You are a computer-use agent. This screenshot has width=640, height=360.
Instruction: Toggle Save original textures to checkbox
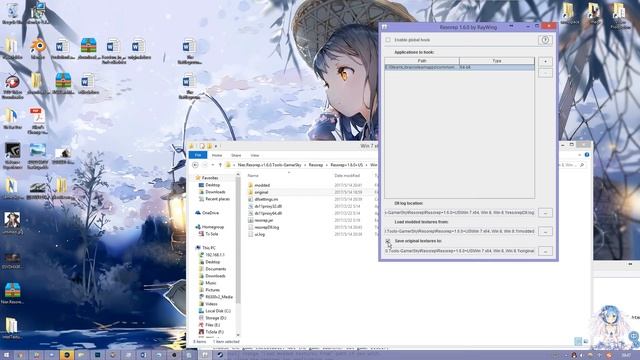click(388, 241)
